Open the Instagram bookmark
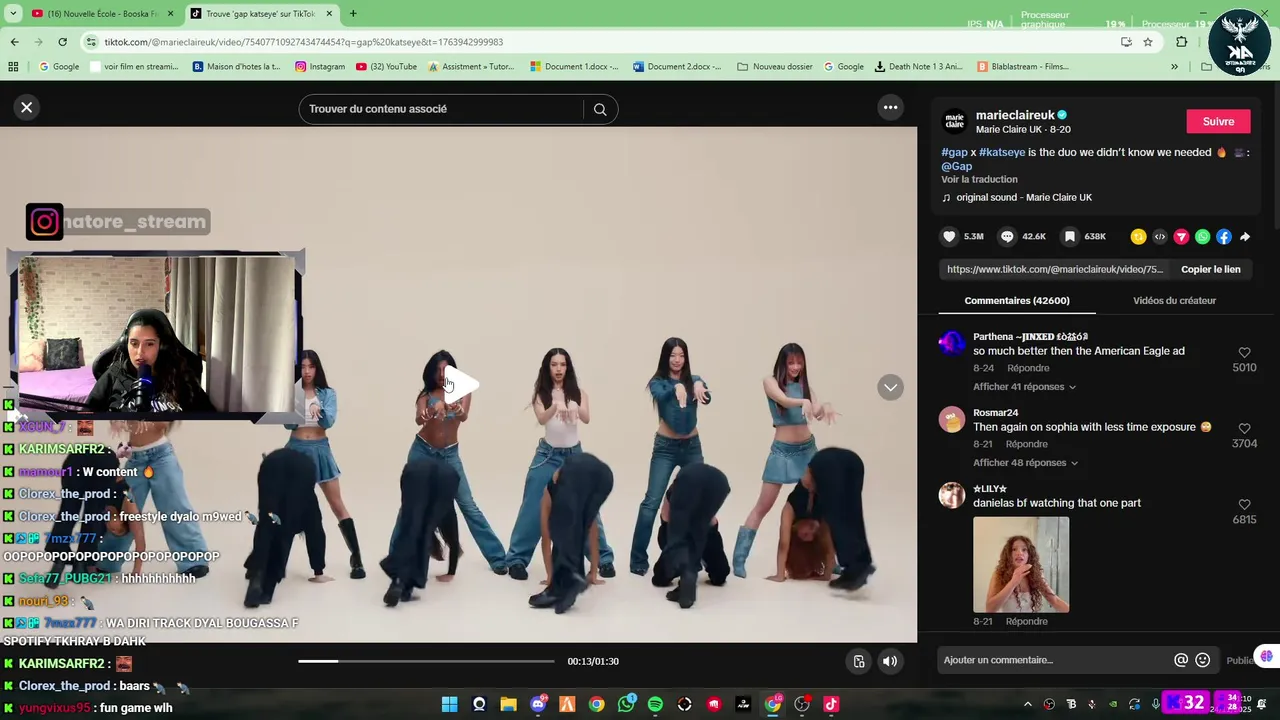 pyautogui.click(x=320, y=67)
